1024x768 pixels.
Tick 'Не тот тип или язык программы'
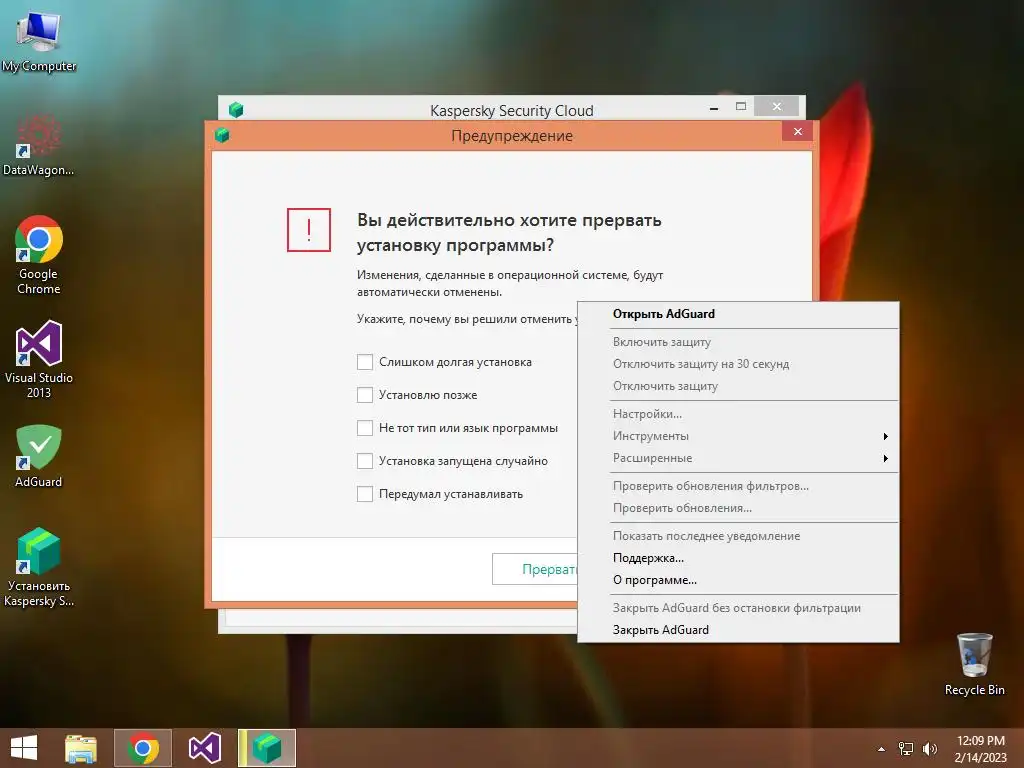tap(365, 428)
